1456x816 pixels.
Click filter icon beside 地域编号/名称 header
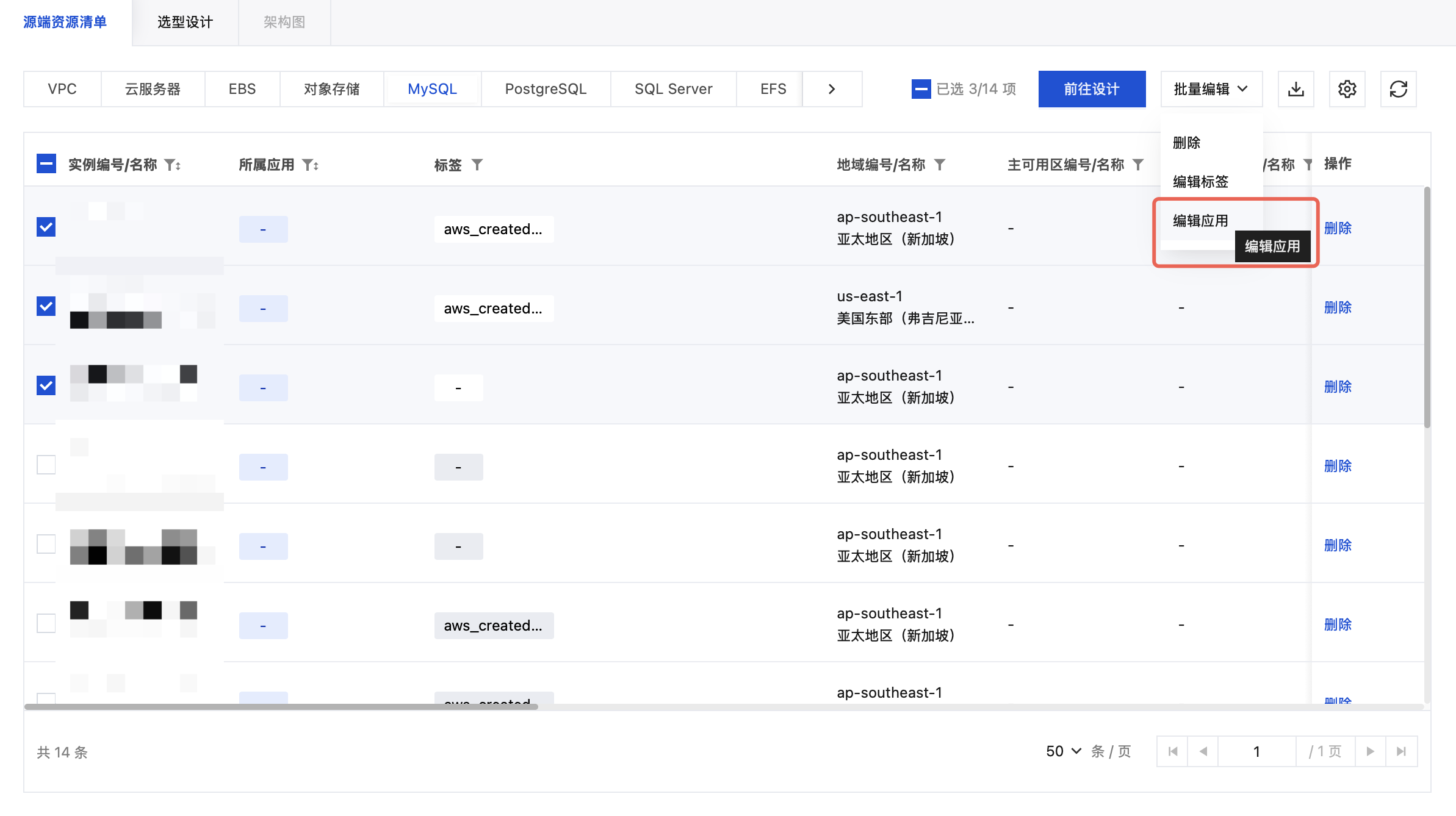[x=940, y=165]
